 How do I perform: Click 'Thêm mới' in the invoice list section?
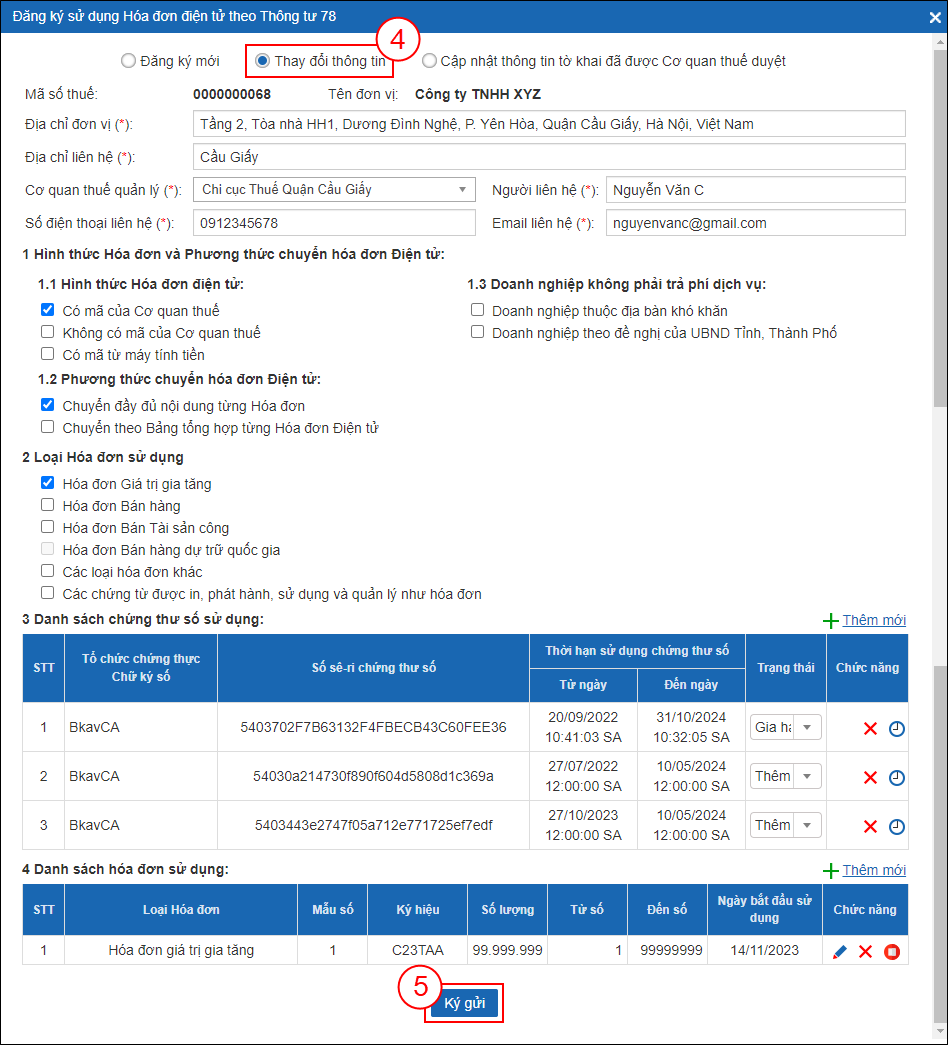(x=873, y=870)
